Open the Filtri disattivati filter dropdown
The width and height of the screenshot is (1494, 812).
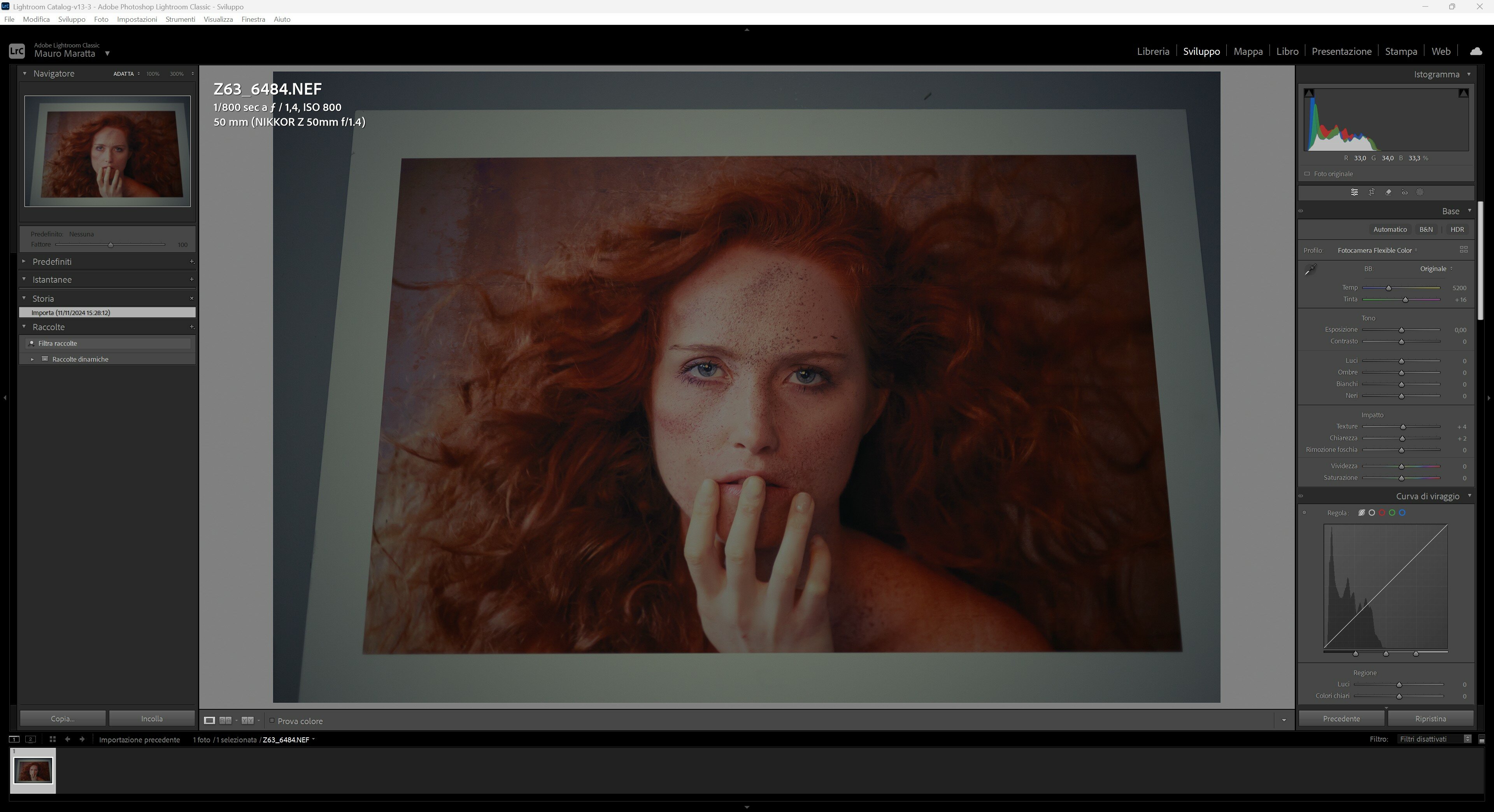[x=1434, y=739]
